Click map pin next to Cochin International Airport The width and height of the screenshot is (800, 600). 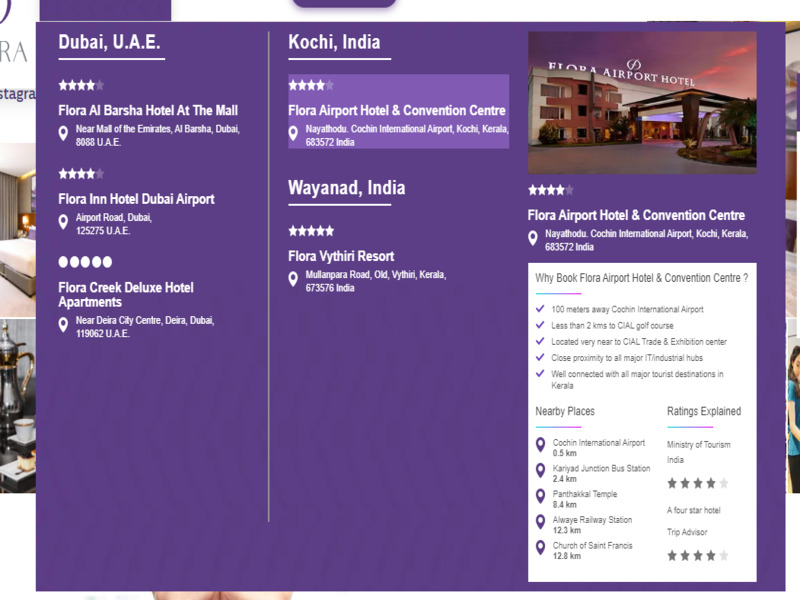tap(541, 446)
